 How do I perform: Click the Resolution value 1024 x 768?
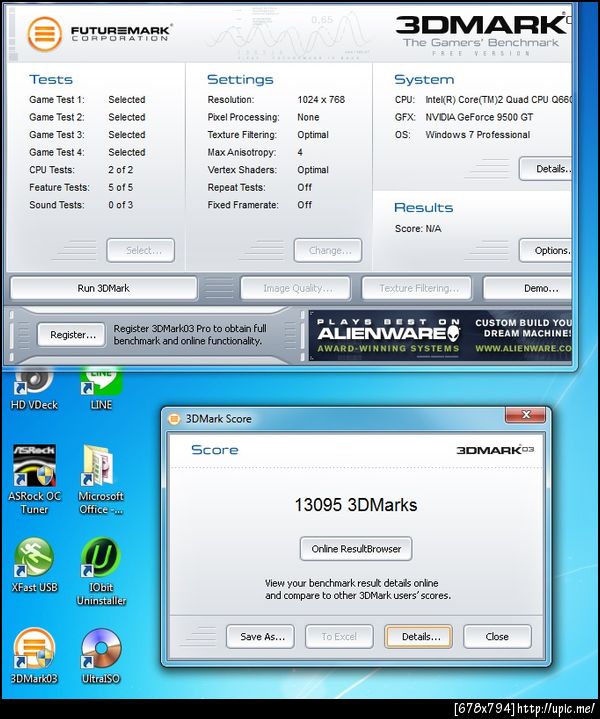[321, 100]
